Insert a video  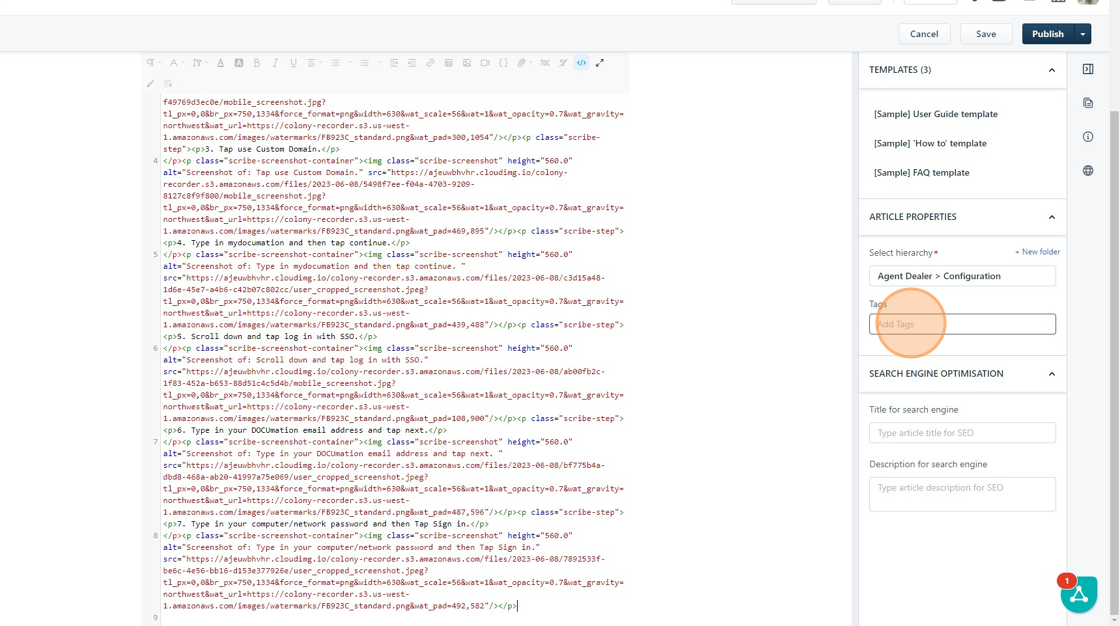click(485, 63)
